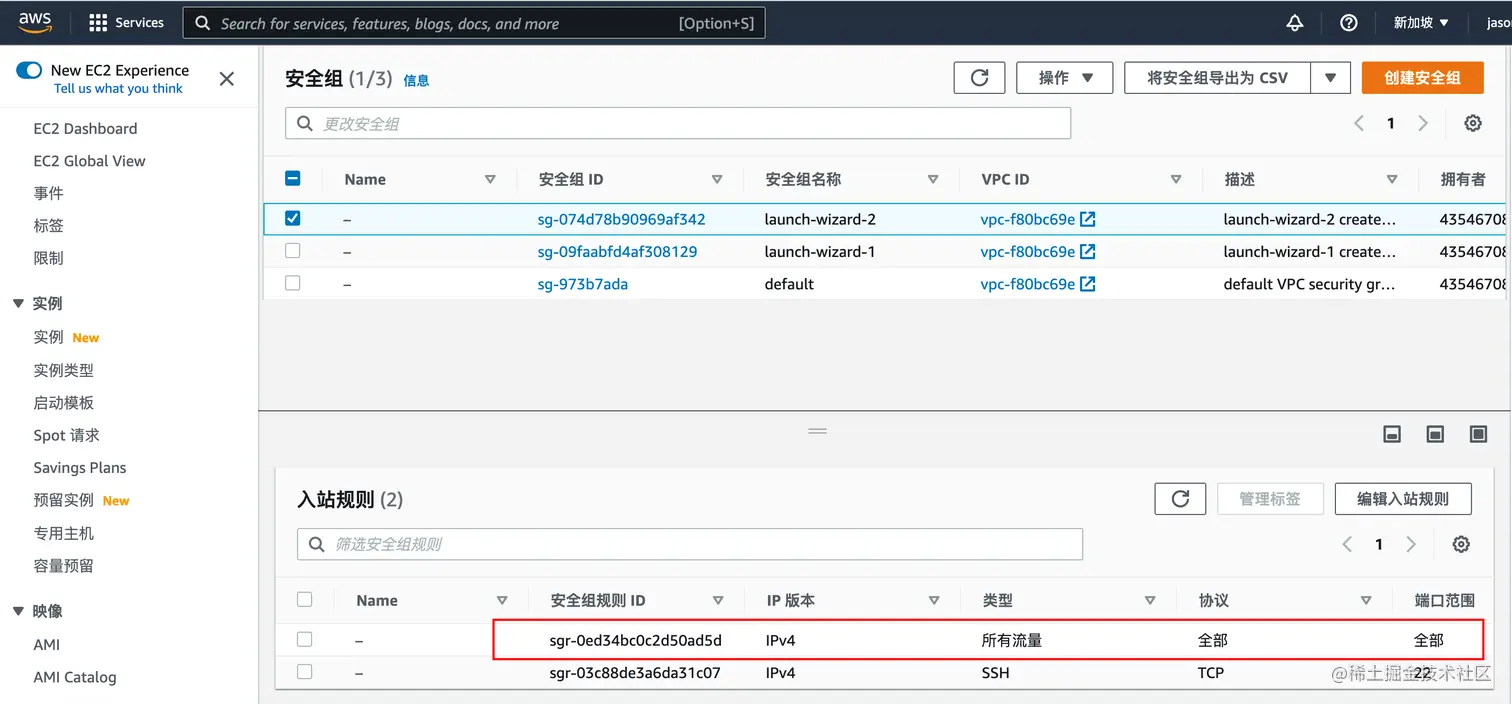Collapse the 映像 sidebar section
Image resolution: width=1512 pixels, height=704 pixels.
point(18,611)
